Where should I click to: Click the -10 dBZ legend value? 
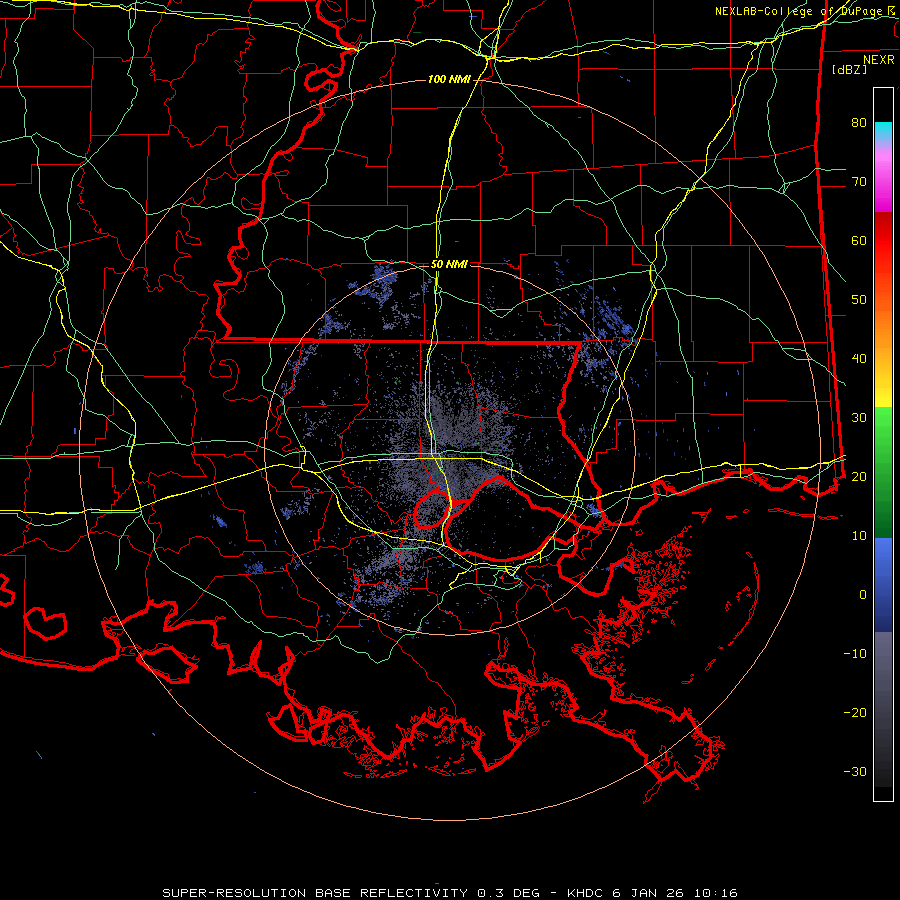(855, 653)
